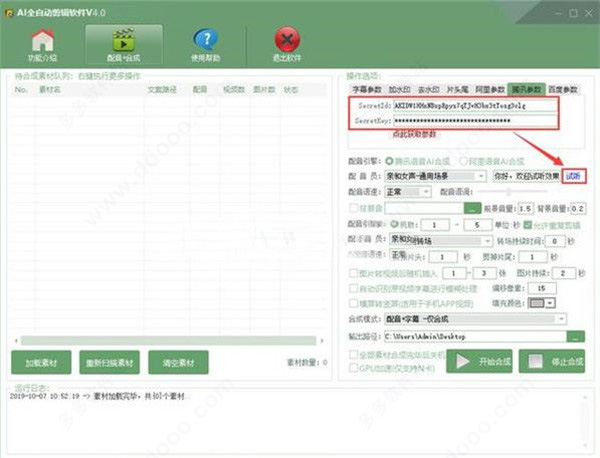Viewport: 600px width, 458px height.
Task: Click the 素材数量: 0 label
Action: pos(307,362)
